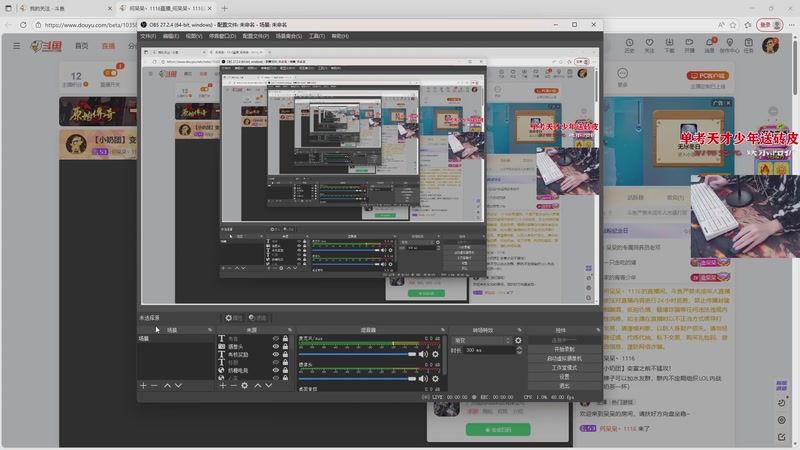Mute the 摄像头 mixer channel speaker icon
The image size is (800, 450).
click(x=423, y=379)
